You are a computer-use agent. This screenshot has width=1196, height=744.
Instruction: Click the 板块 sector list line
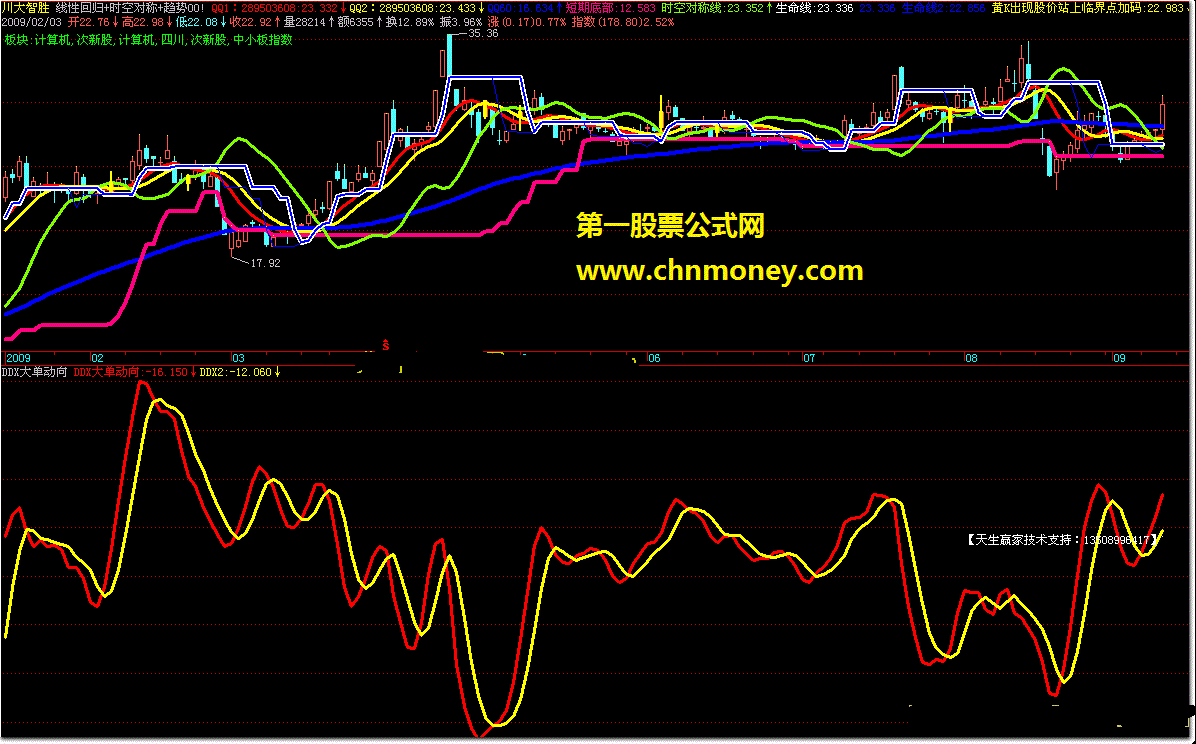click(x=148, y=40)
